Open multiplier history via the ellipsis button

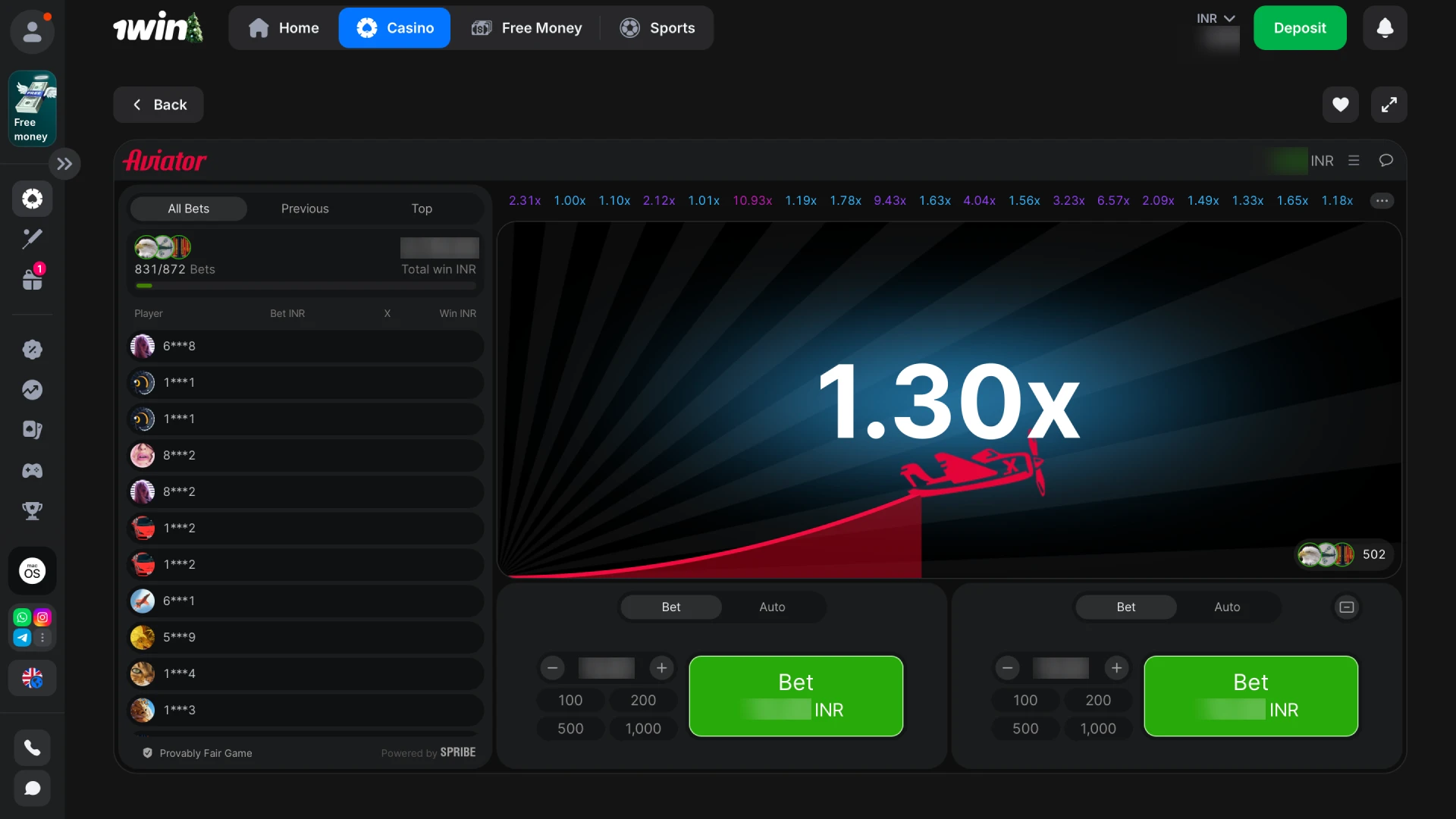tap(1382, 200)
